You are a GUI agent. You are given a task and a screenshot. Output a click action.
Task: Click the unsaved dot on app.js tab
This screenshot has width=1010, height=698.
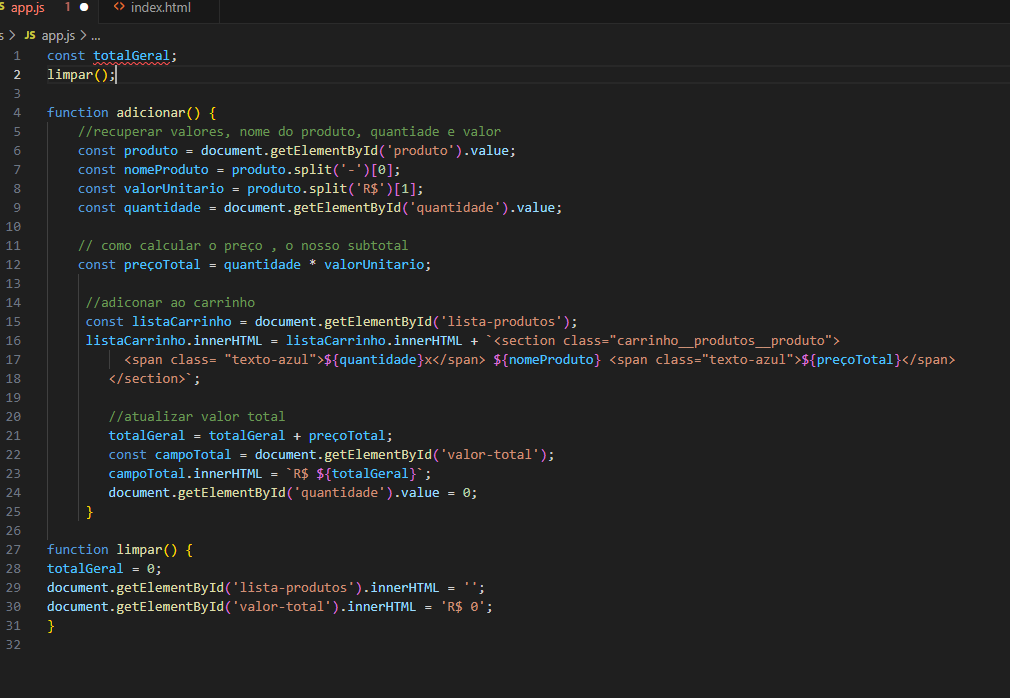tap(84, 8)
